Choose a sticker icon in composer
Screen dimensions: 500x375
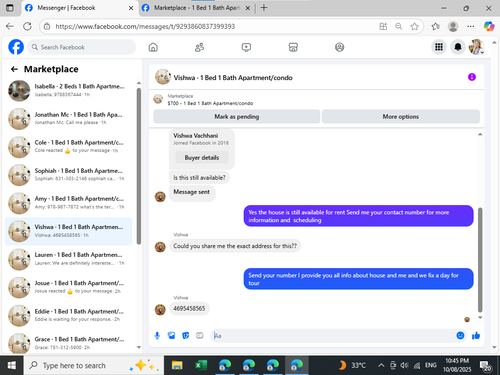click(186, 335)
